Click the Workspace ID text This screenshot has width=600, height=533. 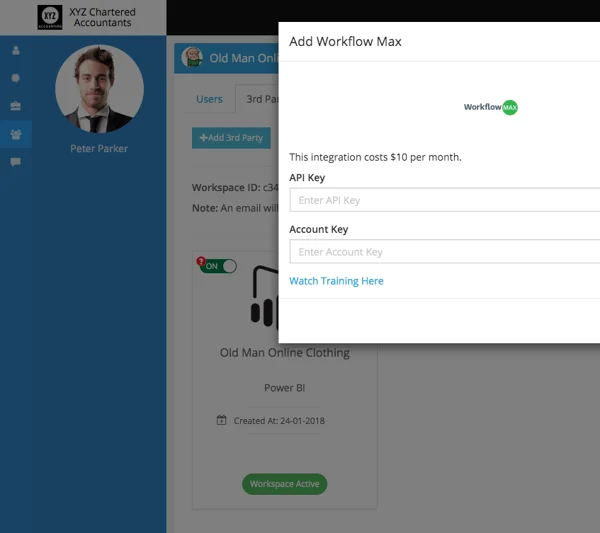point(235,187)
